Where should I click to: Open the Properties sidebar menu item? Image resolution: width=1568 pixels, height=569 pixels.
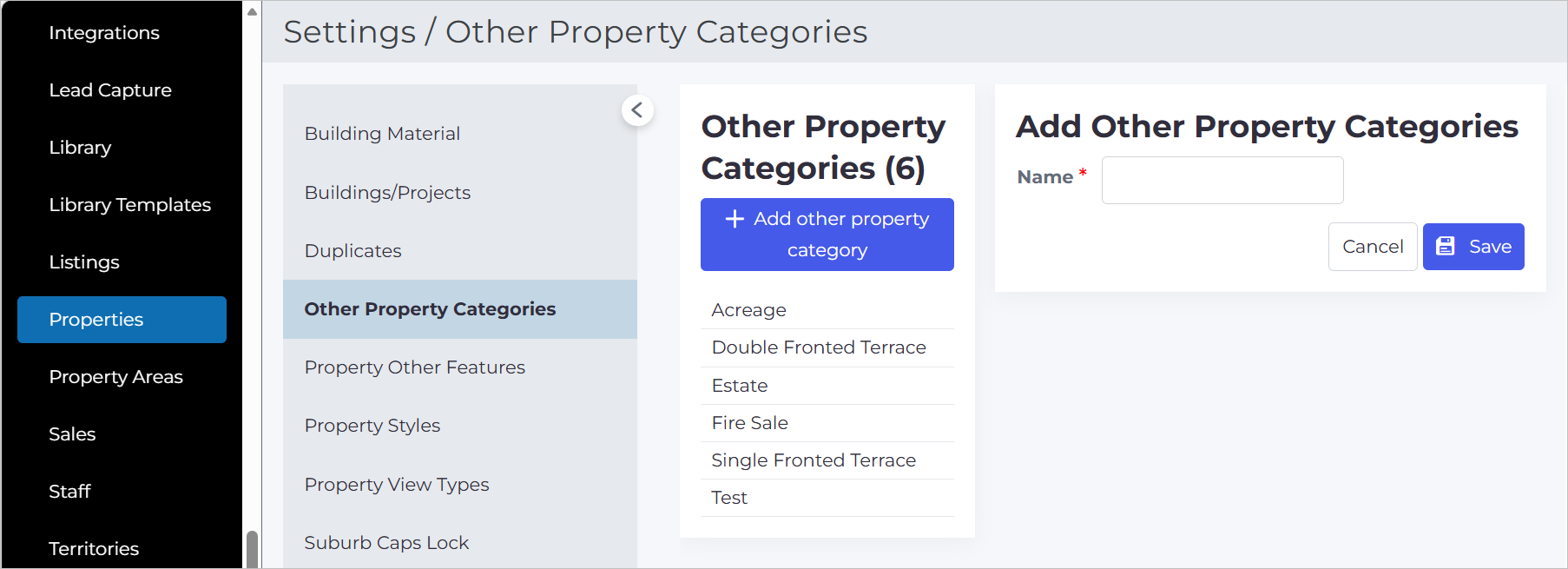point(122,320)
